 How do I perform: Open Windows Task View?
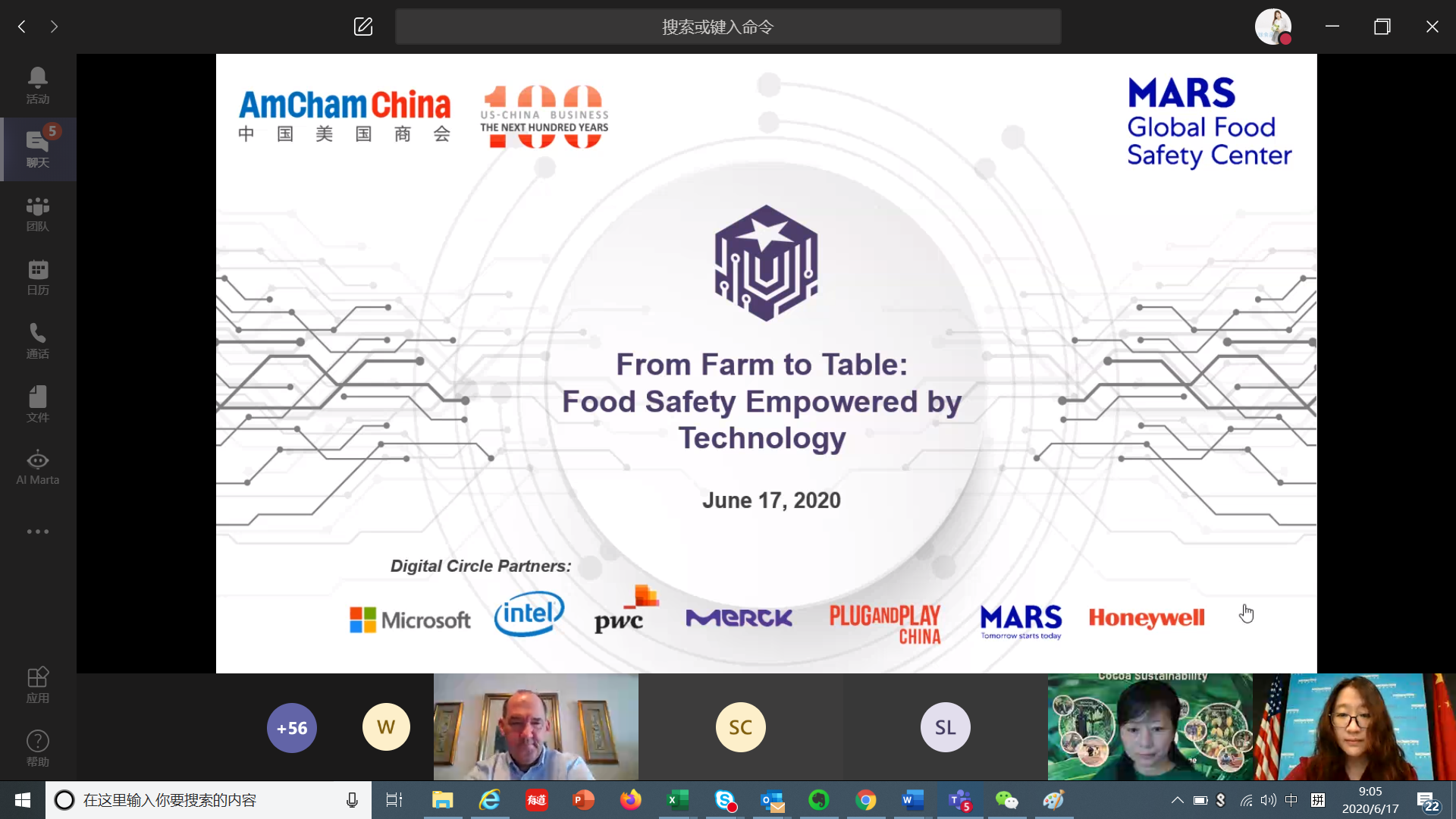pyautogui.click(x=394, y=800)
